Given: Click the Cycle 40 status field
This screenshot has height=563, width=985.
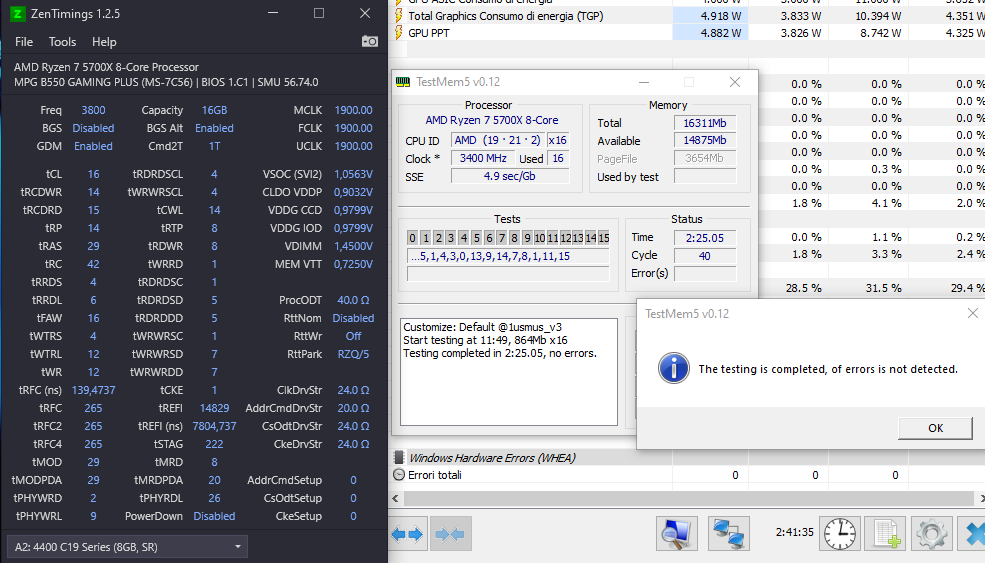Looking at the screenshot, I should point(705,256).
